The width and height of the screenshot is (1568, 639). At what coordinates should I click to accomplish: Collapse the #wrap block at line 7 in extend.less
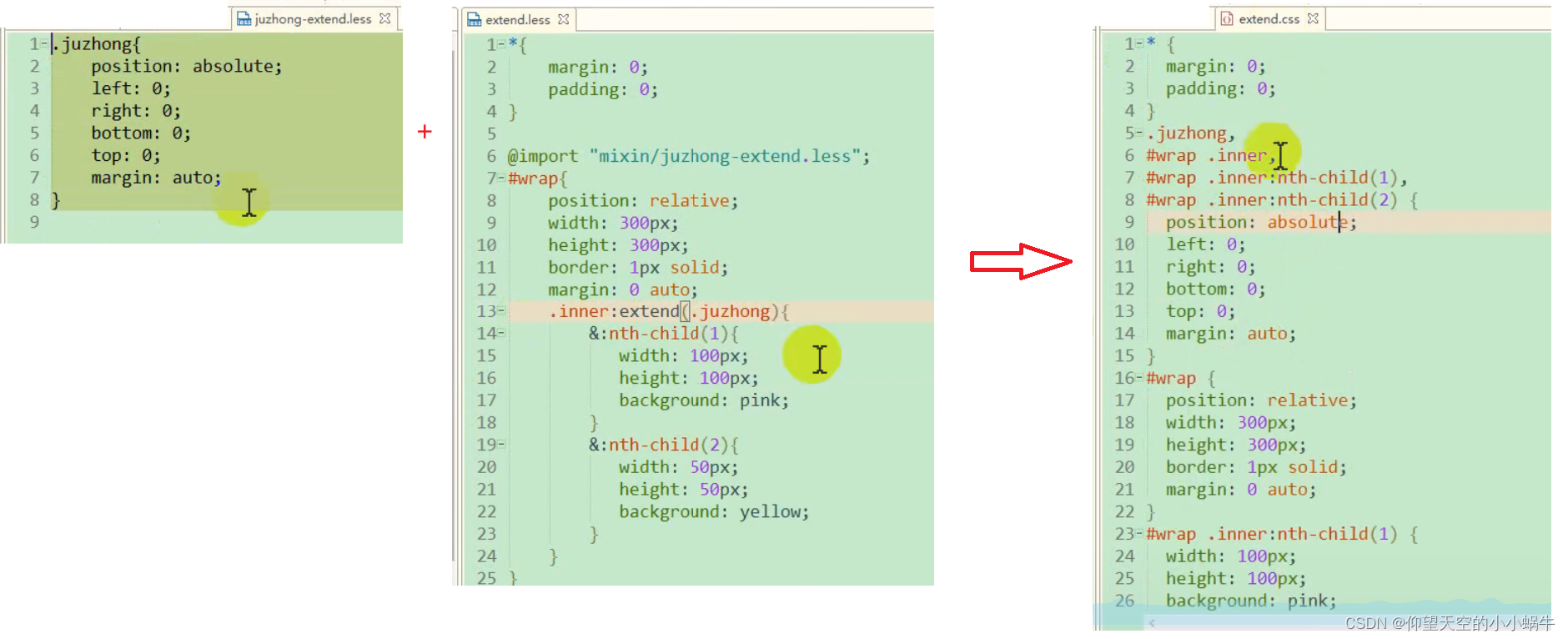coord(502,178)
